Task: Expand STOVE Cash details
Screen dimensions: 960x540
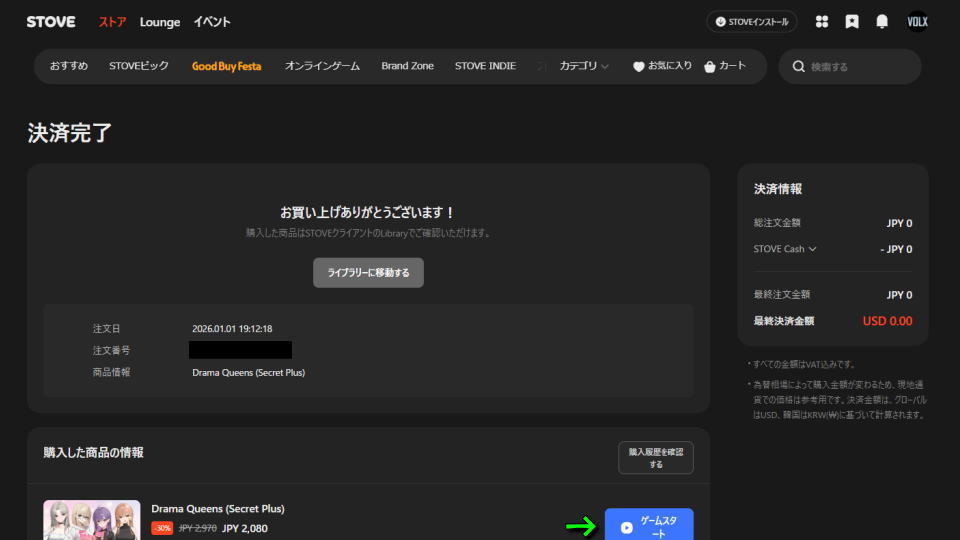Action: click(785, 249)
